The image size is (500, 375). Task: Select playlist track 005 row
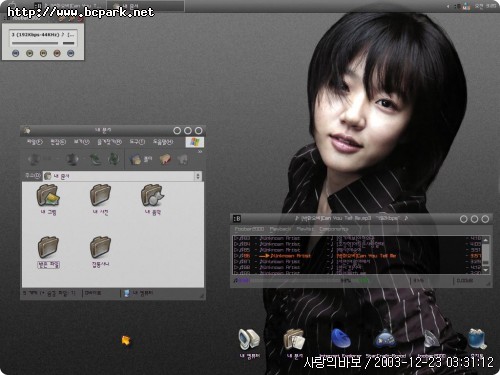357,250
